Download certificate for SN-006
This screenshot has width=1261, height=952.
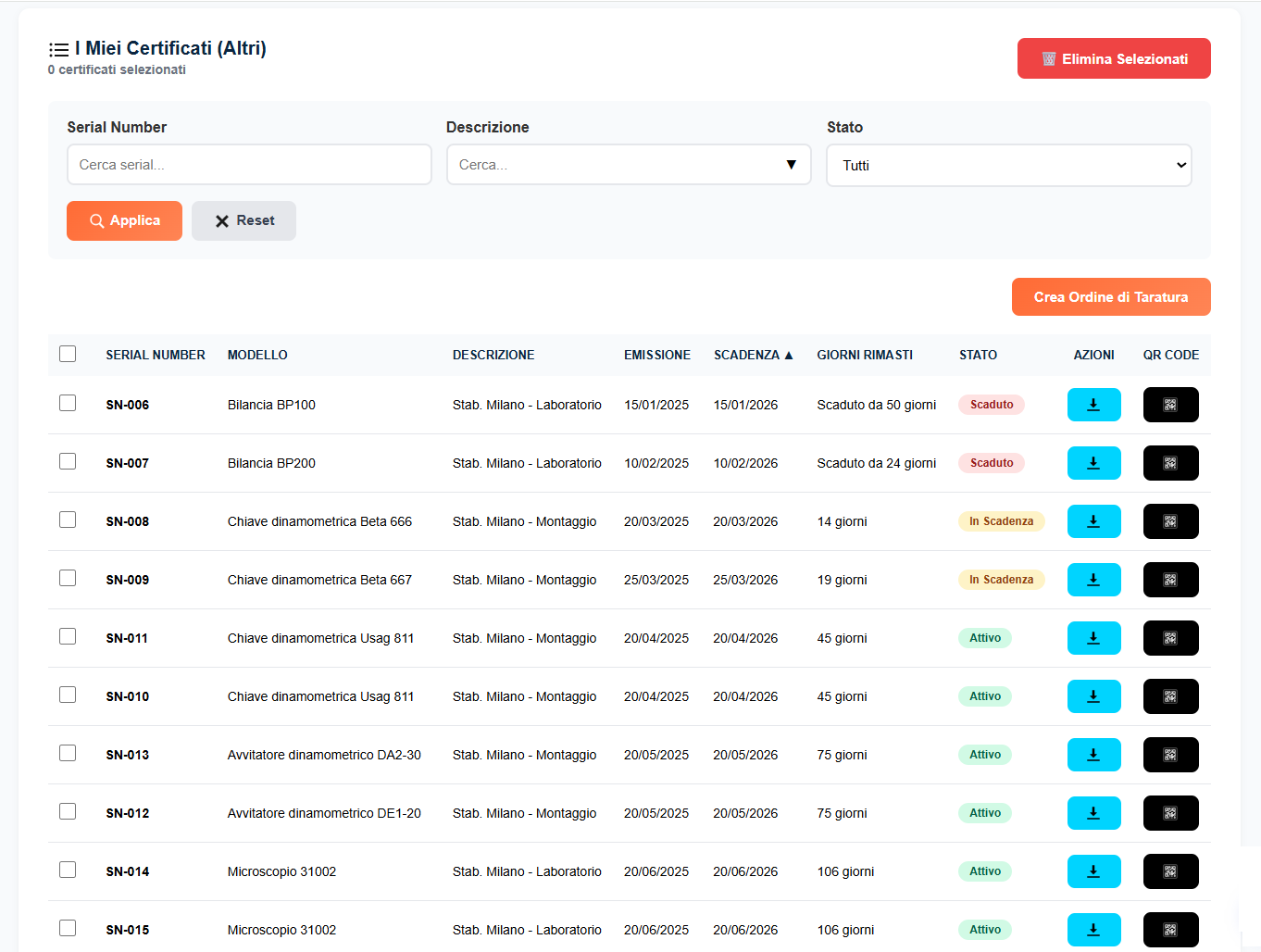click(1093, 405)
